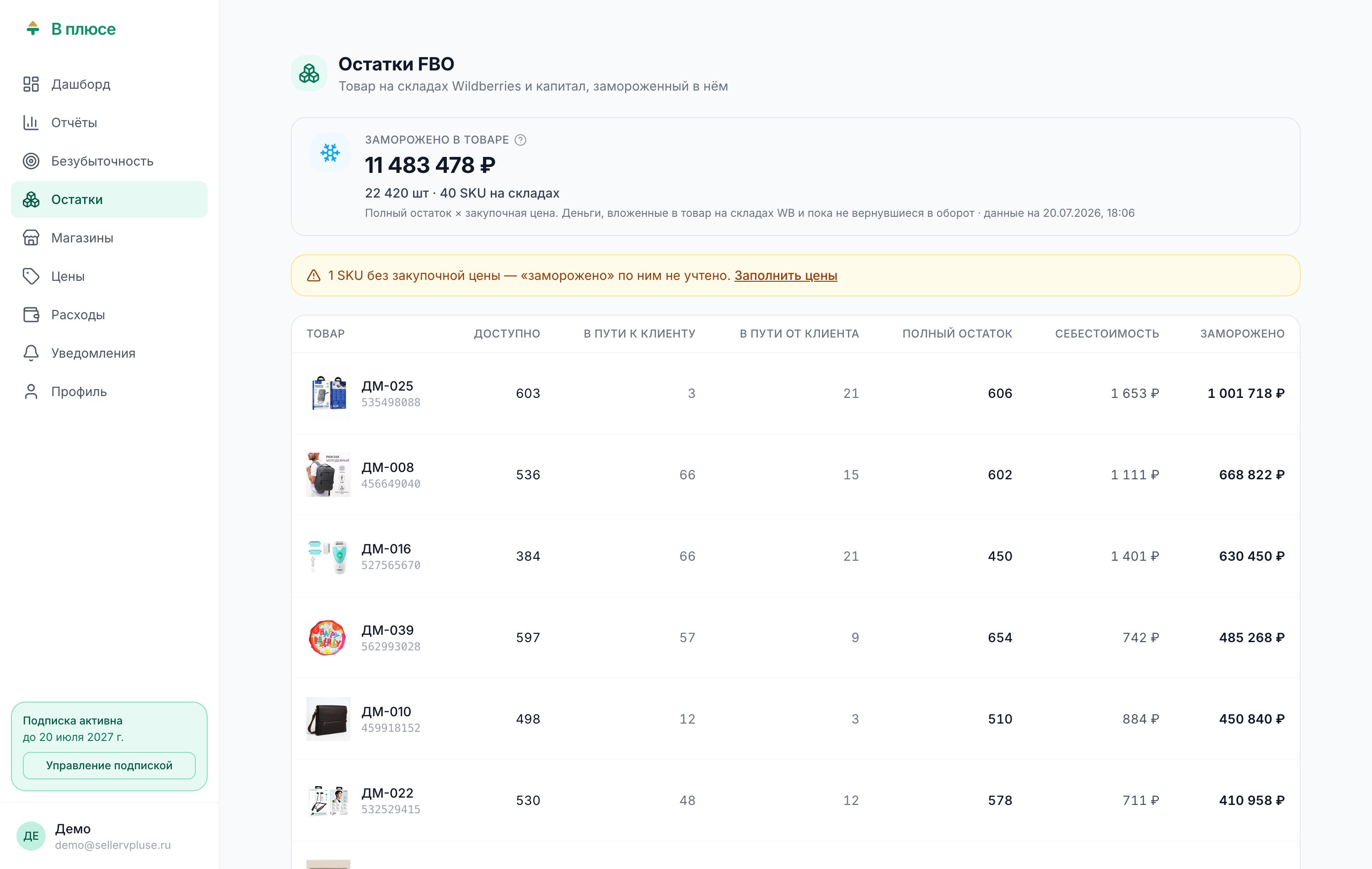The image size is (1372, 869).
Task: Click the Заморожено column header
Action: coord(1242,334)
